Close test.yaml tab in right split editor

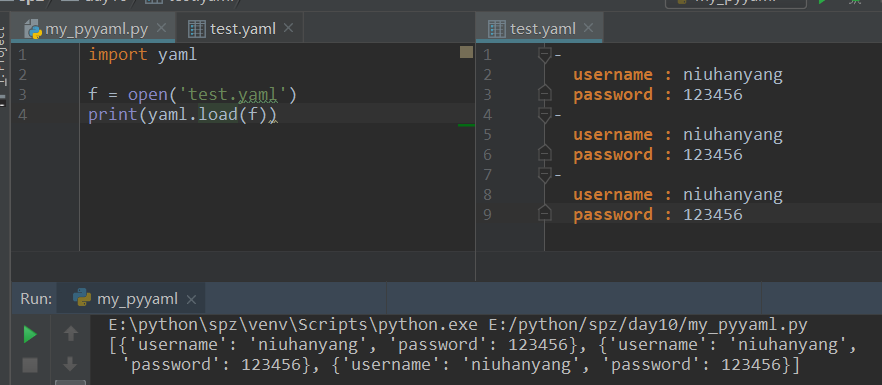588,28
